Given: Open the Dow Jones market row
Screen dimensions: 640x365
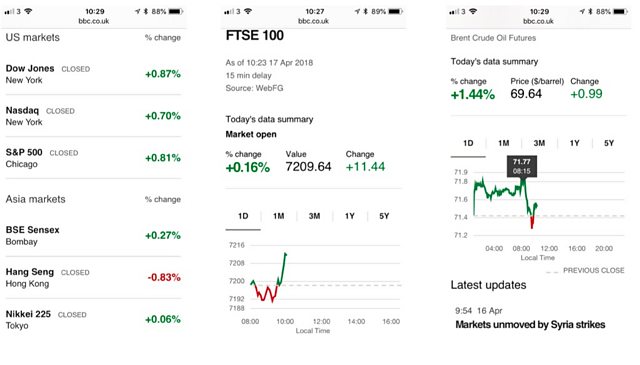Looking at the screenshot, I should [x=93, y=74].
